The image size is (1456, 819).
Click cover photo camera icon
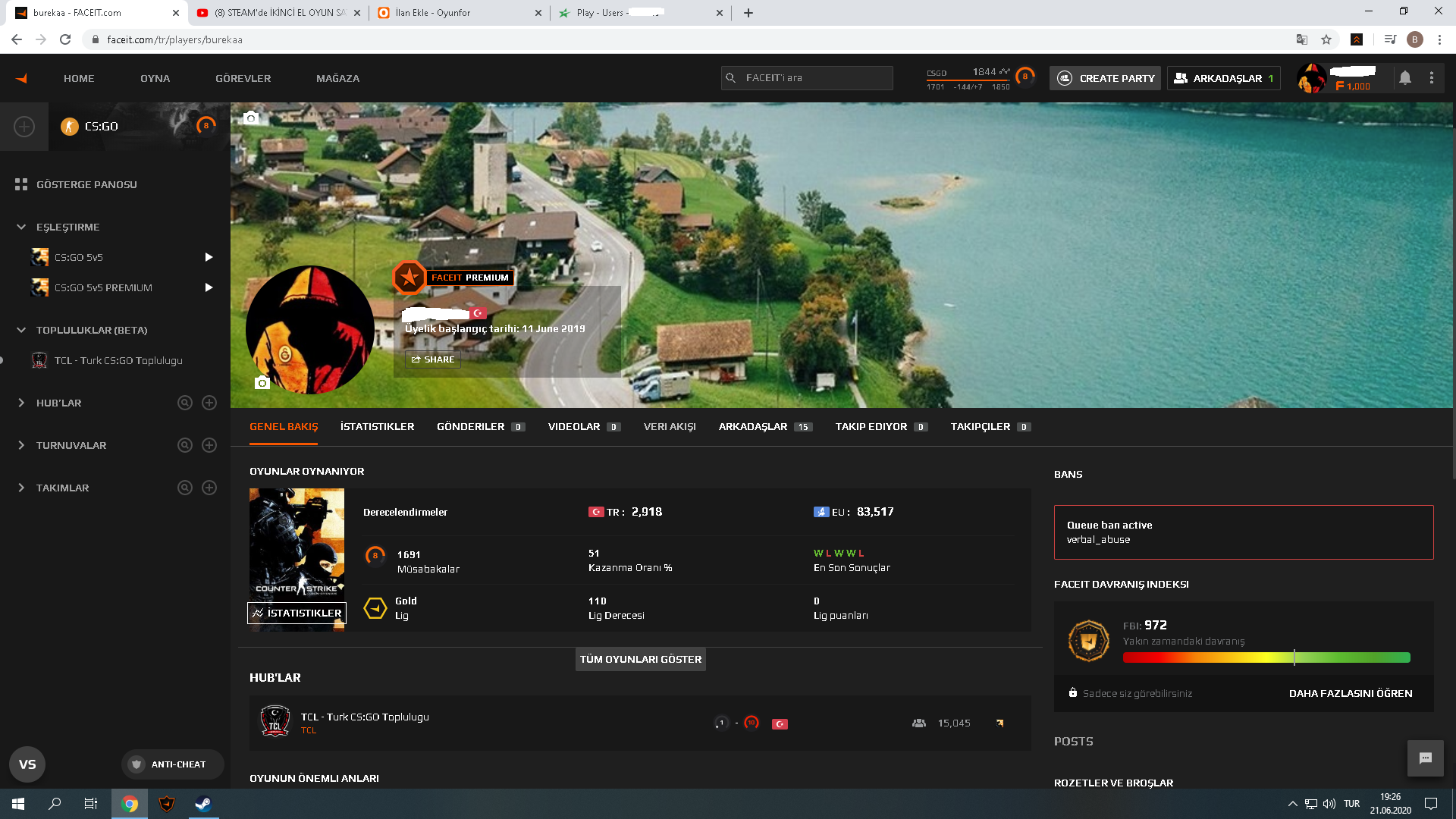click(x=251, y=118)
